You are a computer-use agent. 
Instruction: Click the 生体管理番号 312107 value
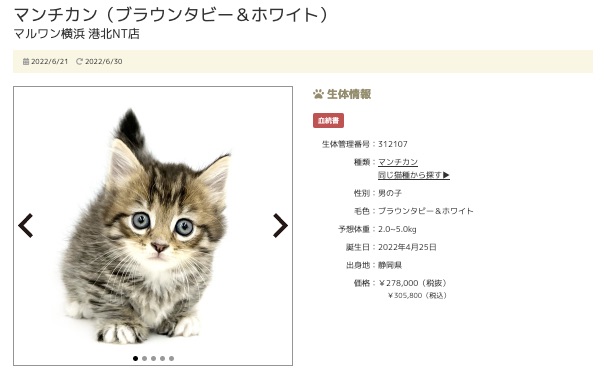point(393,144)
